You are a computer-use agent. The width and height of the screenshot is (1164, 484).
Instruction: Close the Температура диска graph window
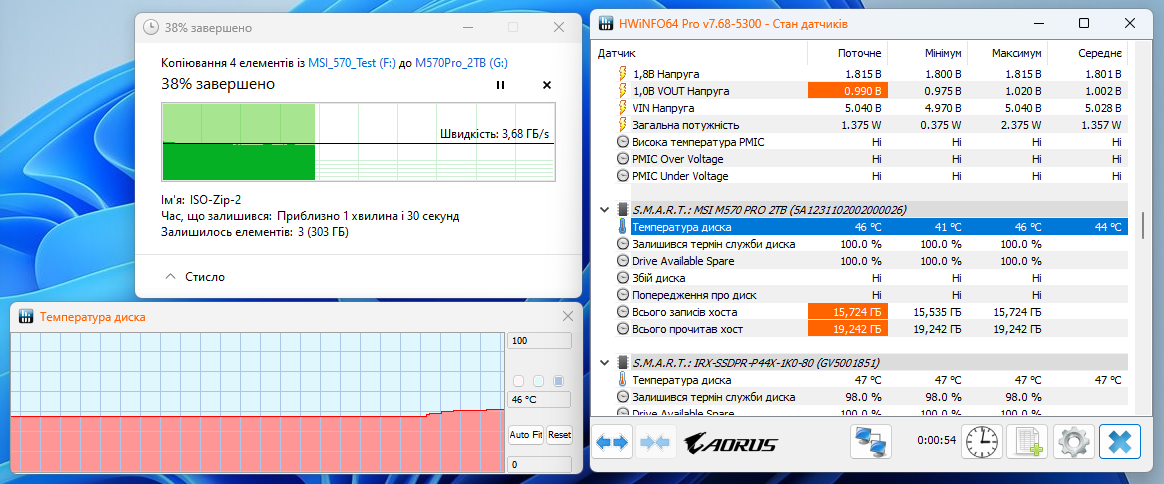coord(568,316)
